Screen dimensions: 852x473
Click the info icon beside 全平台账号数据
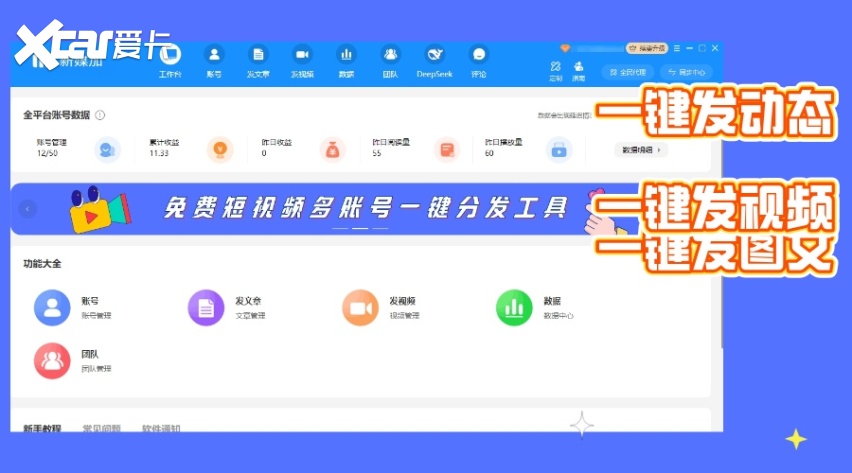coord(100,115)
